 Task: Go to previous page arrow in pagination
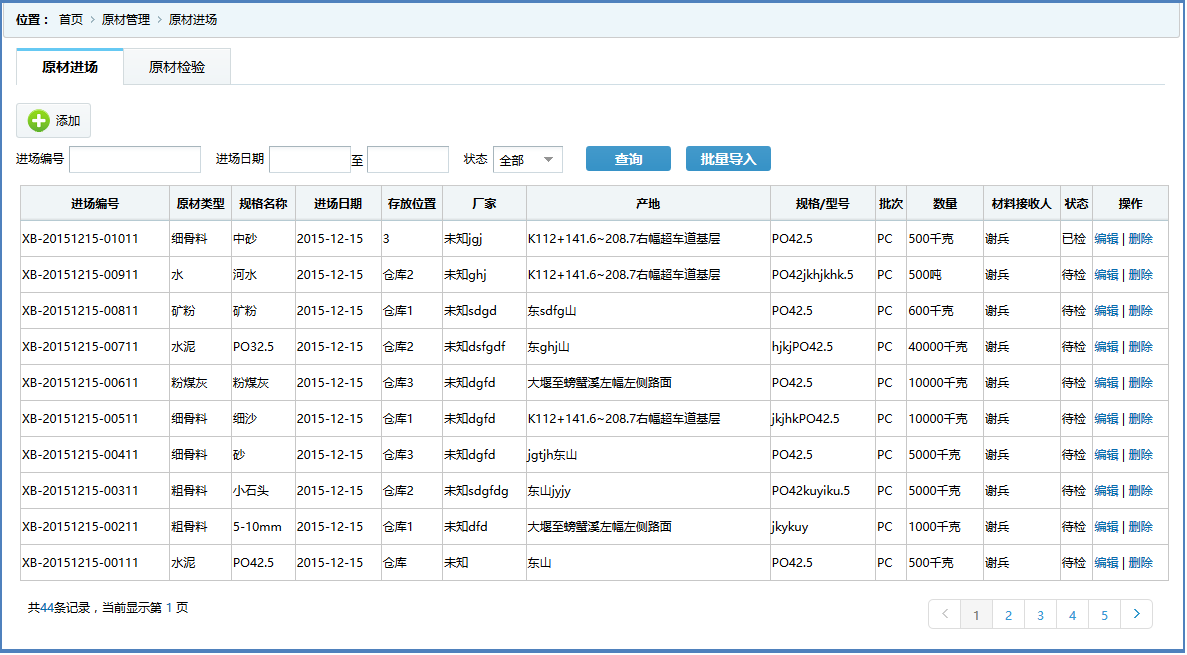point(944,614)
